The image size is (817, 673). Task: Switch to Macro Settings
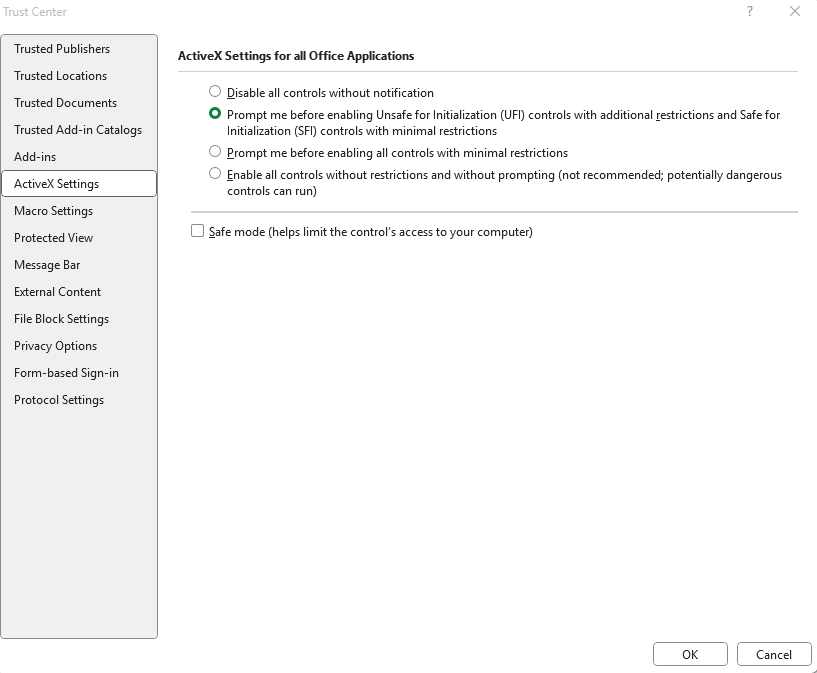(x=54, y=210)
